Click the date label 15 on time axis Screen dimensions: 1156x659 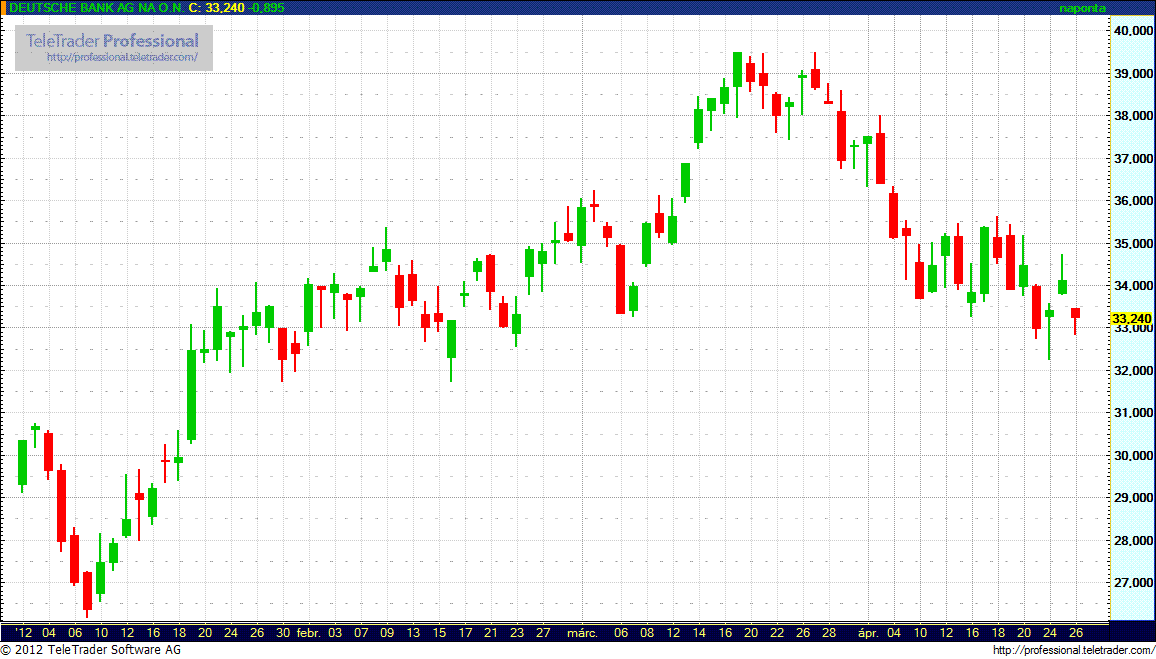[x=439, y=632]
